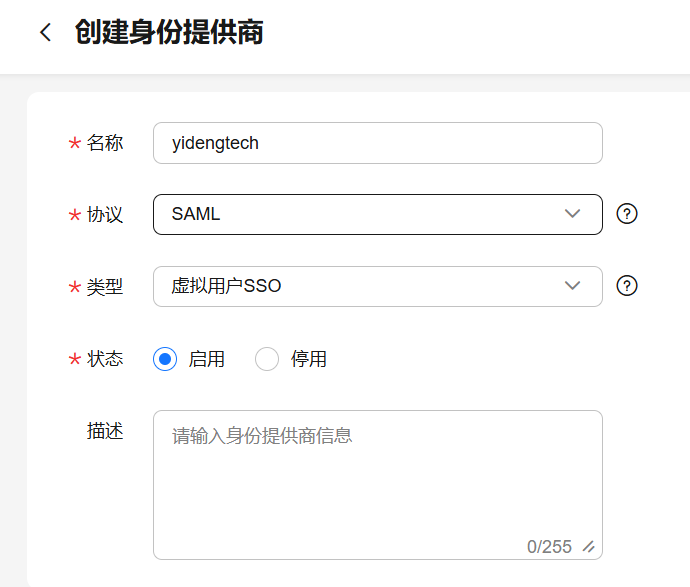Image resolution: width=690 pixels, height=587 pixels.
Task: Select the 启用 radio button
Action: [x=166, y=359]
